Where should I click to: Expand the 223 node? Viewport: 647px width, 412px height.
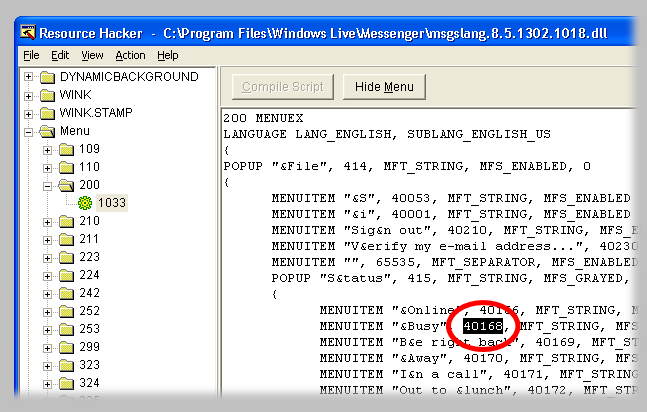(x=47, y=258)
